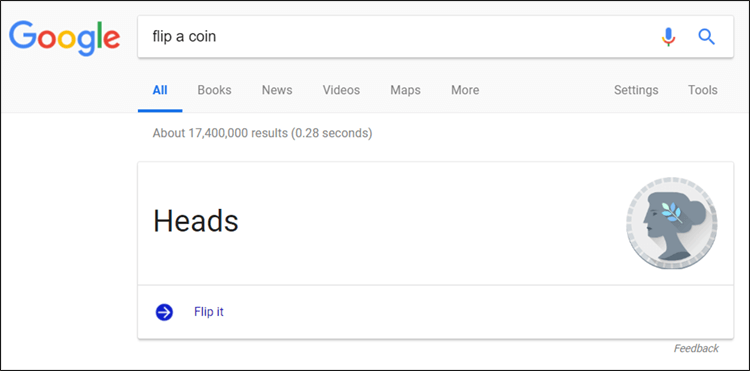Click the Flip it link
Image resolution: width=750 pixels, height=371 pixels.
tap(209, 312)
